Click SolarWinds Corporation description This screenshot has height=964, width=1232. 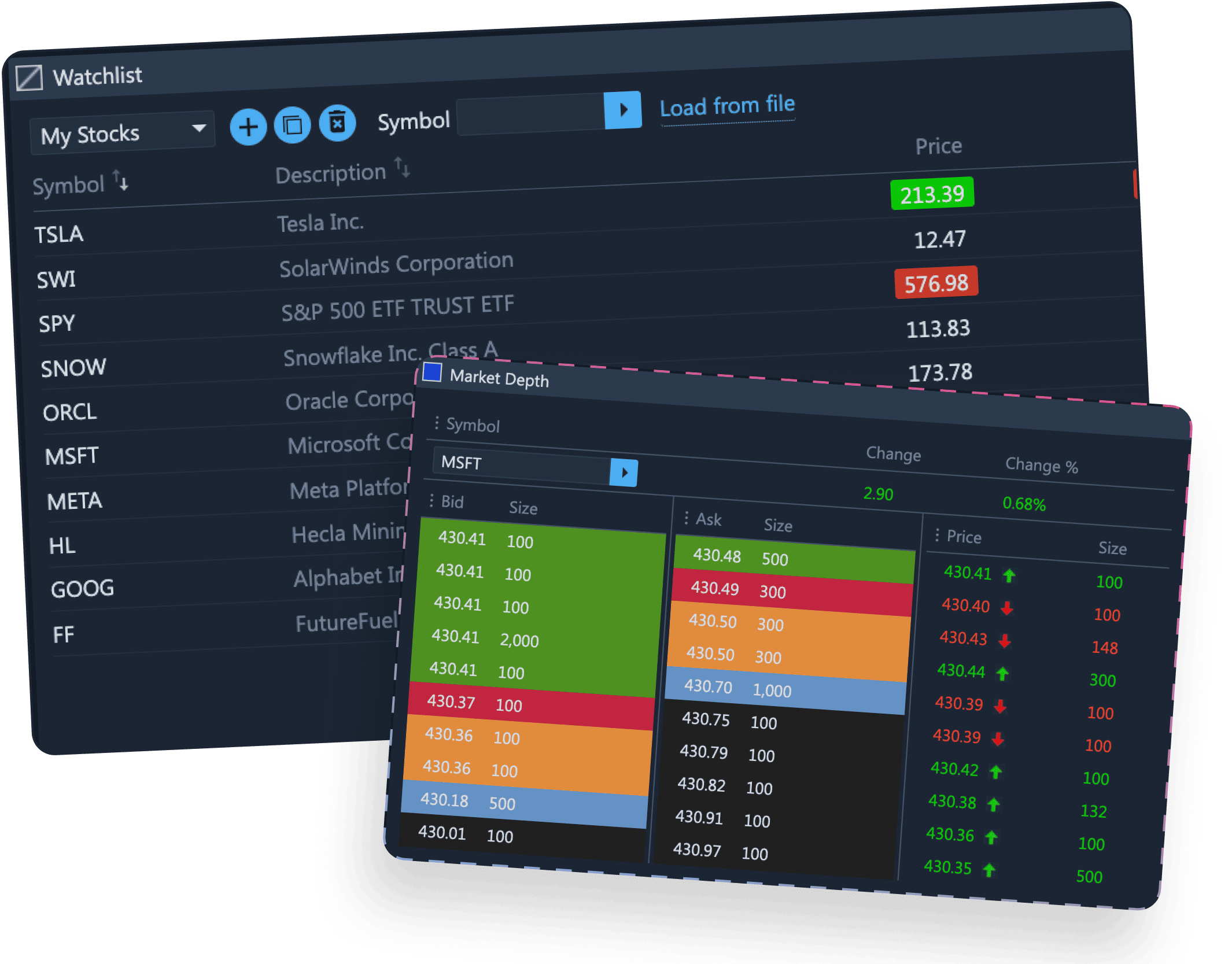[x=396, y=264]
